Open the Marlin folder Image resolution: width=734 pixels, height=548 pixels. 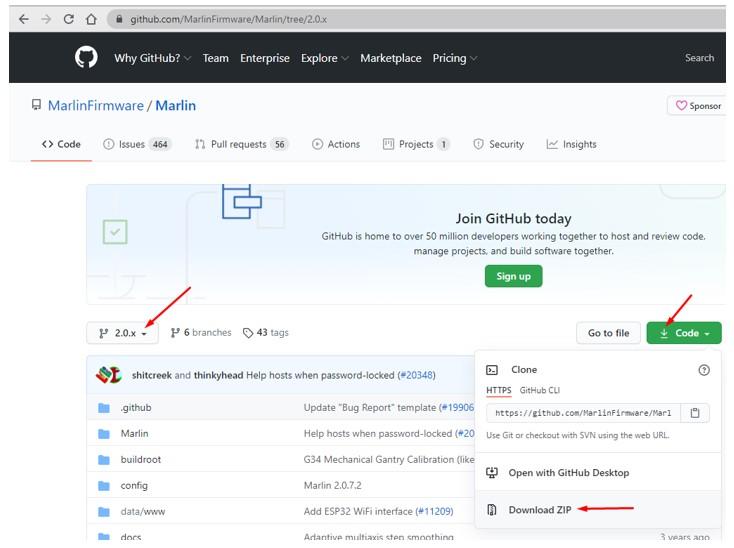pos(134,433)
